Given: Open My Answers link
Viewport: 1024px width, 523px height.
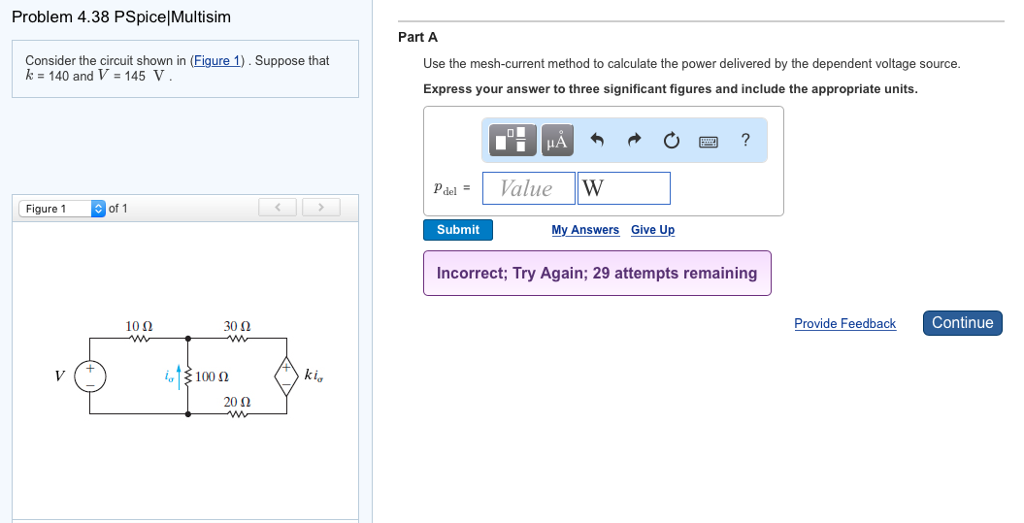Looking at the screenshot, I should click(x=585, y=230).
